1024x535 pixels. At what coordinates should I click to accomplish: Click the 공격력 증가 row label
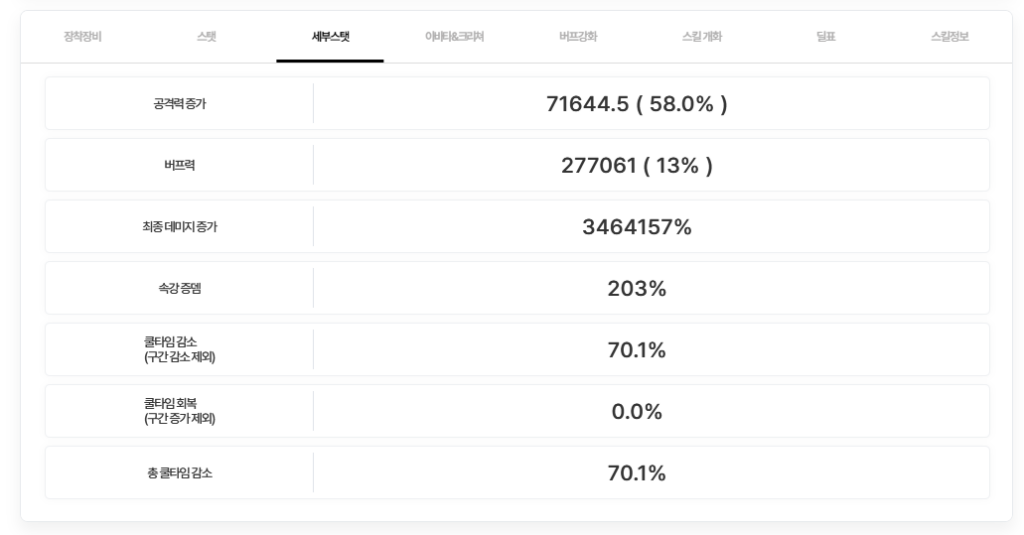click(180, 104)
